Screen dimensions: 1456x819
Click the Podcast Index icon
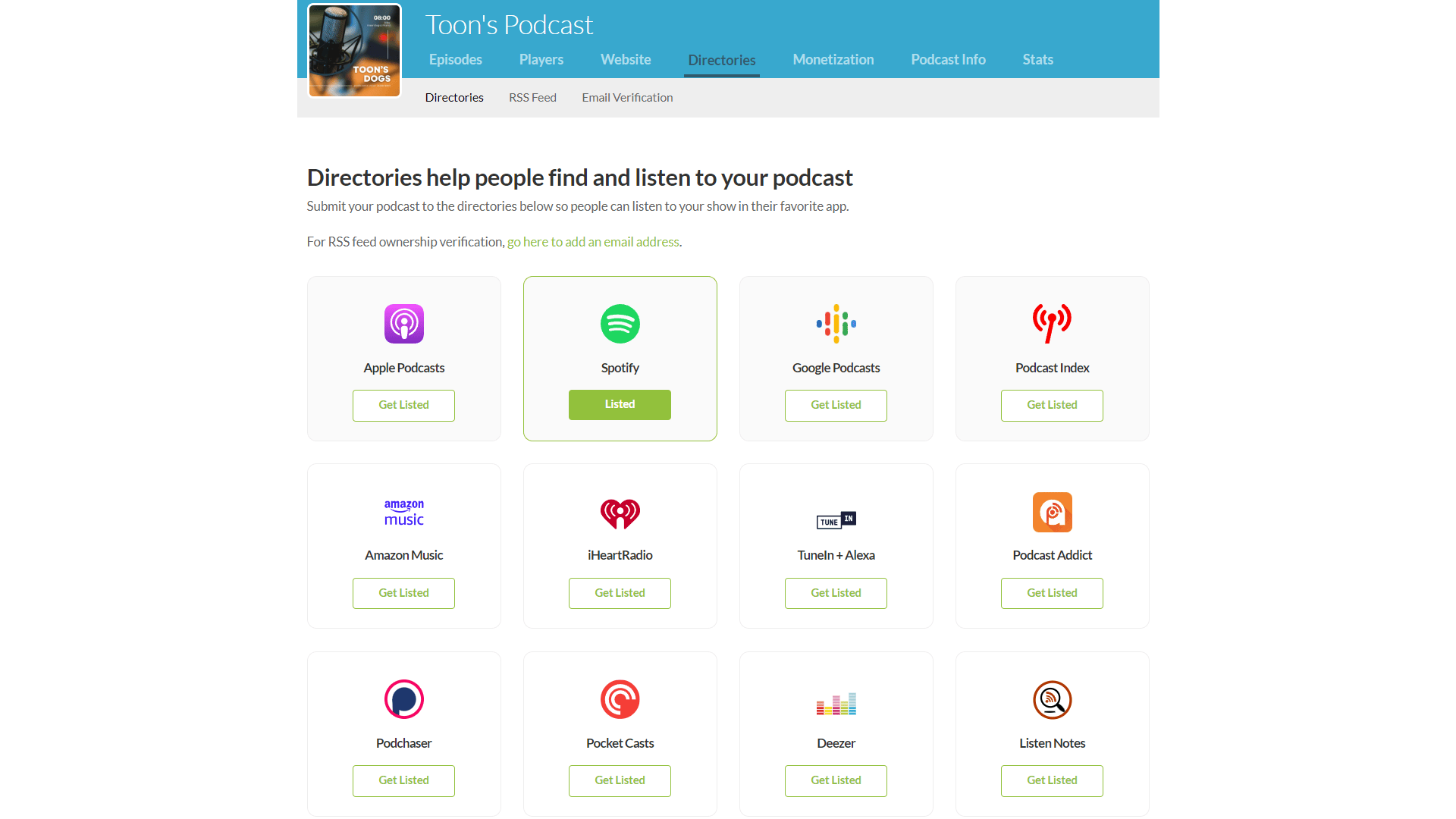[1052, 323]
